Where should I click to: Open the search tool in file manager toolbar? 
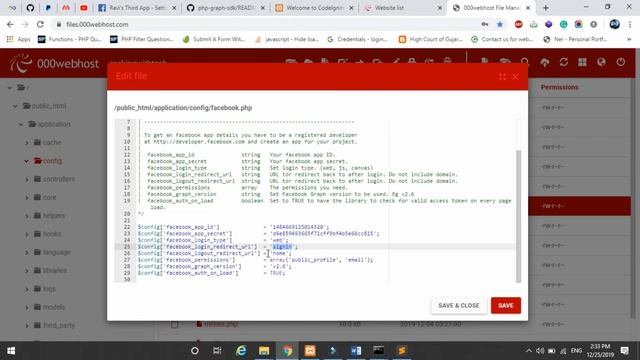525,62
